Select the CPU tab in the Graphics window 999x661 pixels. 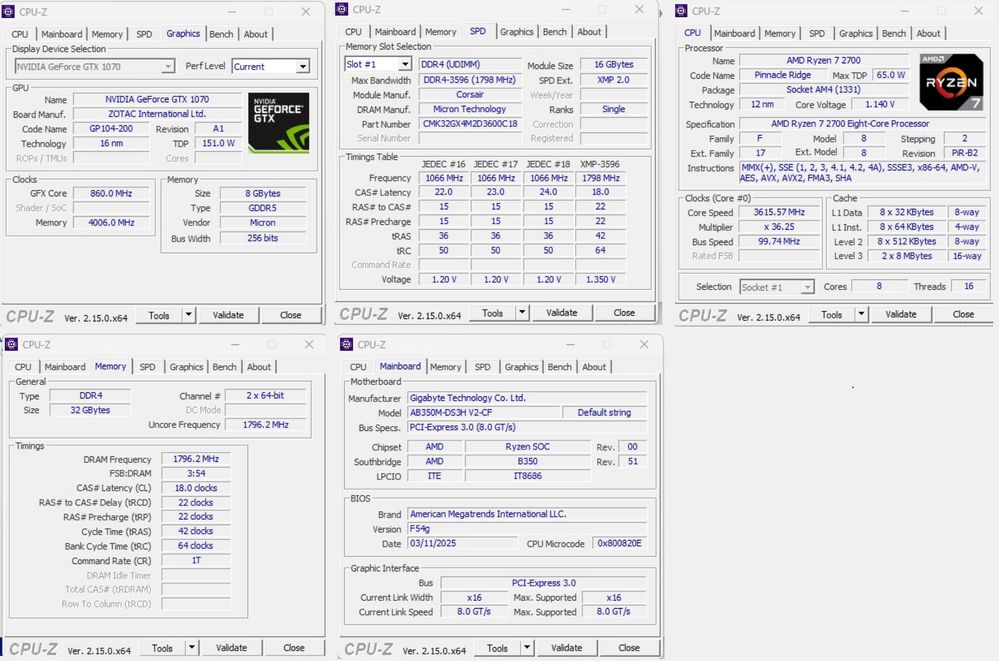click(x=20, y=34)
